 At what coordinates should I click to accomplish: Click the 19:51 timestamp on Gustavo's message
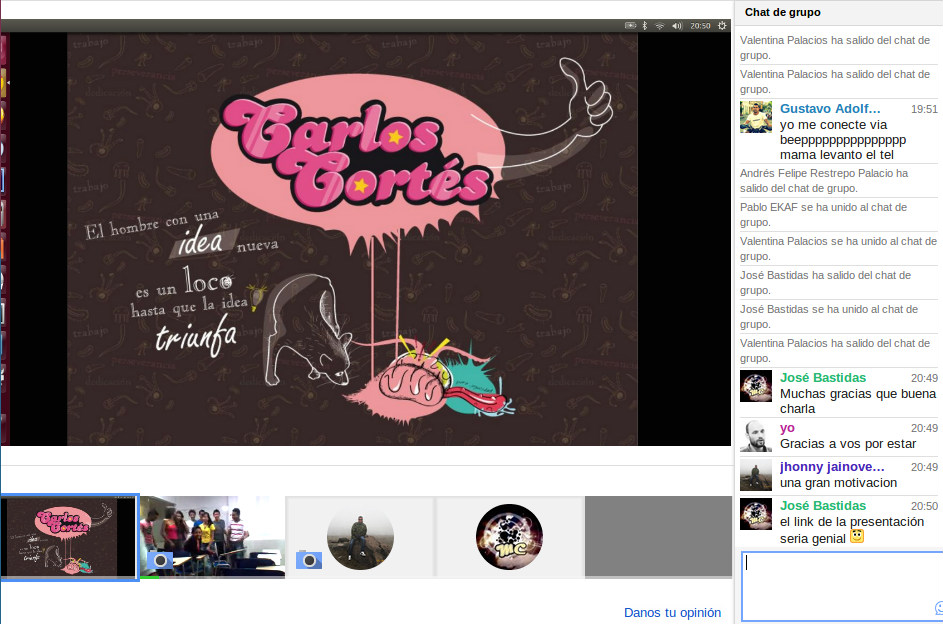[x=924, y=109]
